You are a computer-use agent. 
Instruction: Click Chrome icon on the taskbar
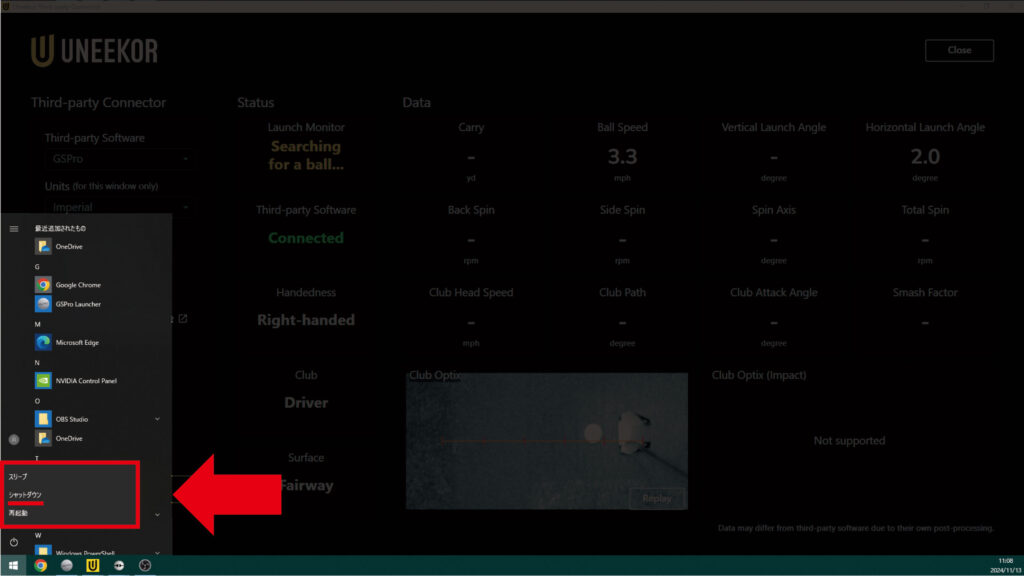tap(40, 565)
